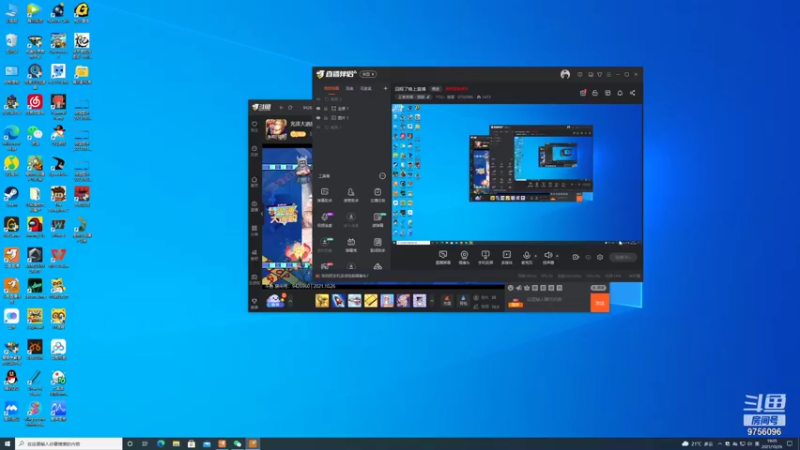The height and width of the screenshot is (450, 800).
Task: Switch to the third scene tab
Action: (x=366, y=88)
